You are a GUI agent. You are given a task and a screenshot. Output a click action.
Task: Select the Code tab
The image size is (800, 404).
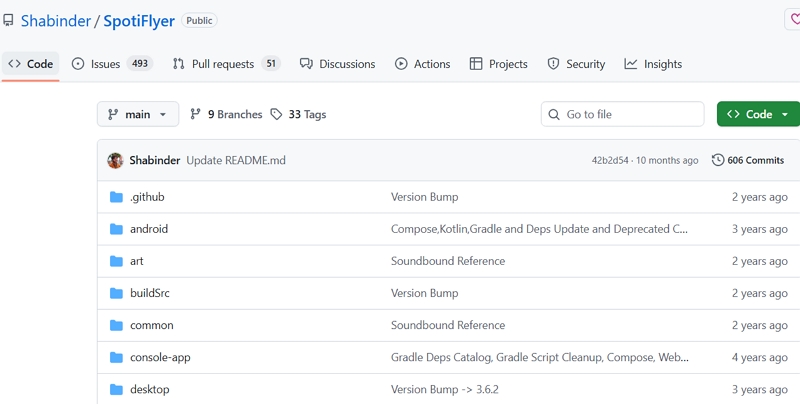(x=31, y=64)
